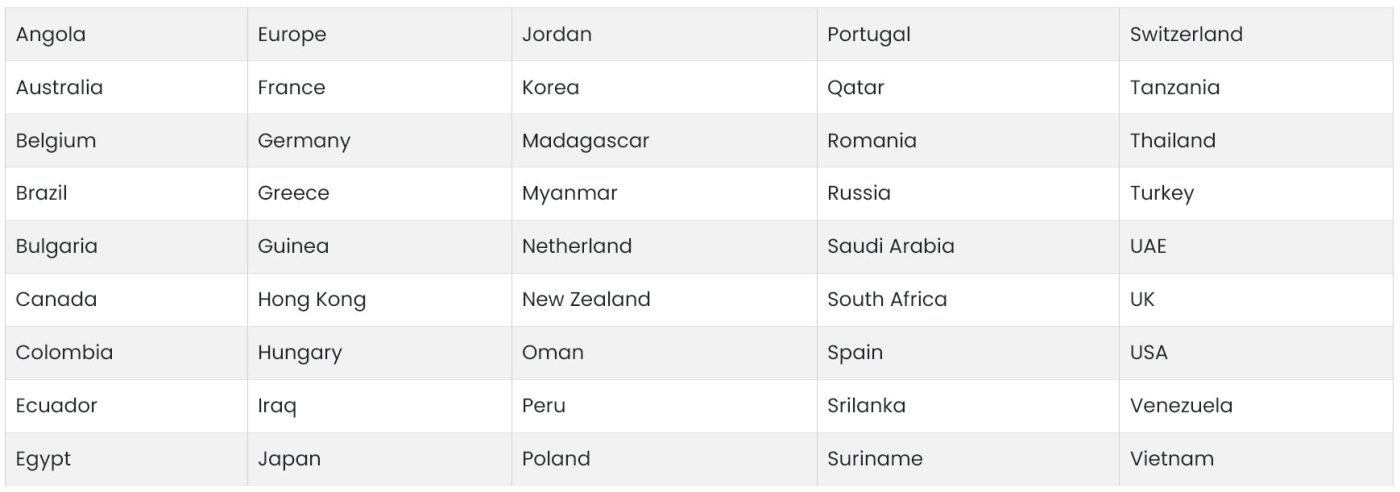This screenshot has width=1400, height=492.
Task: Select Saudi Arabia in the table
Action: click(x=891, y=246)
